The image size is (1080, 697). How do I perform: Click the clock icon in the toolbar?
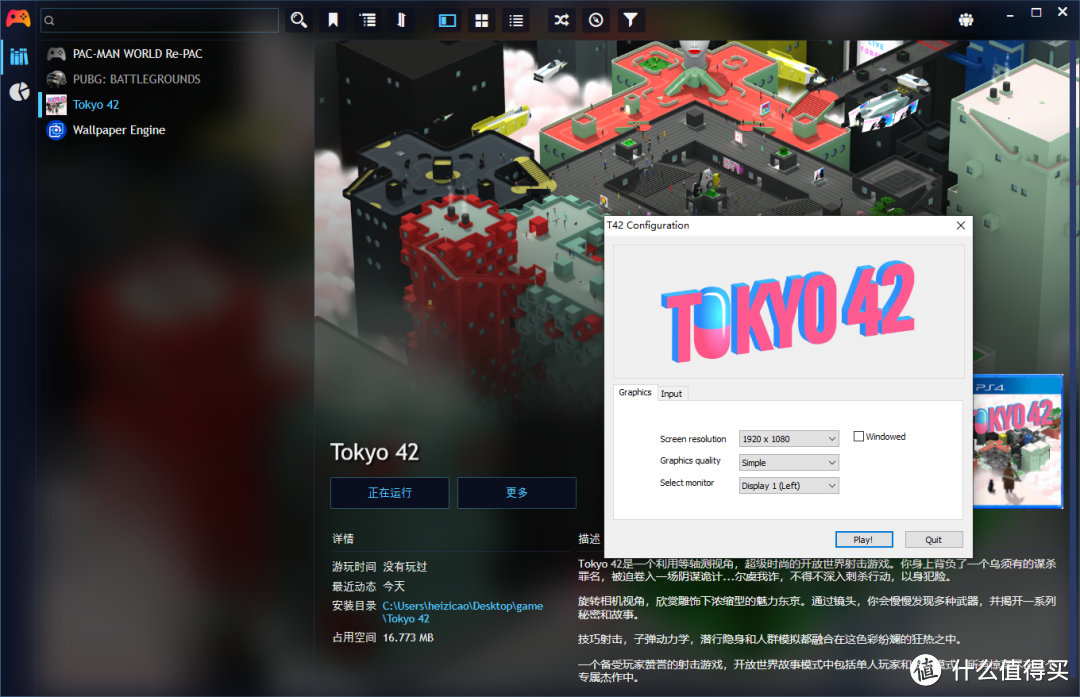(596, 20)
